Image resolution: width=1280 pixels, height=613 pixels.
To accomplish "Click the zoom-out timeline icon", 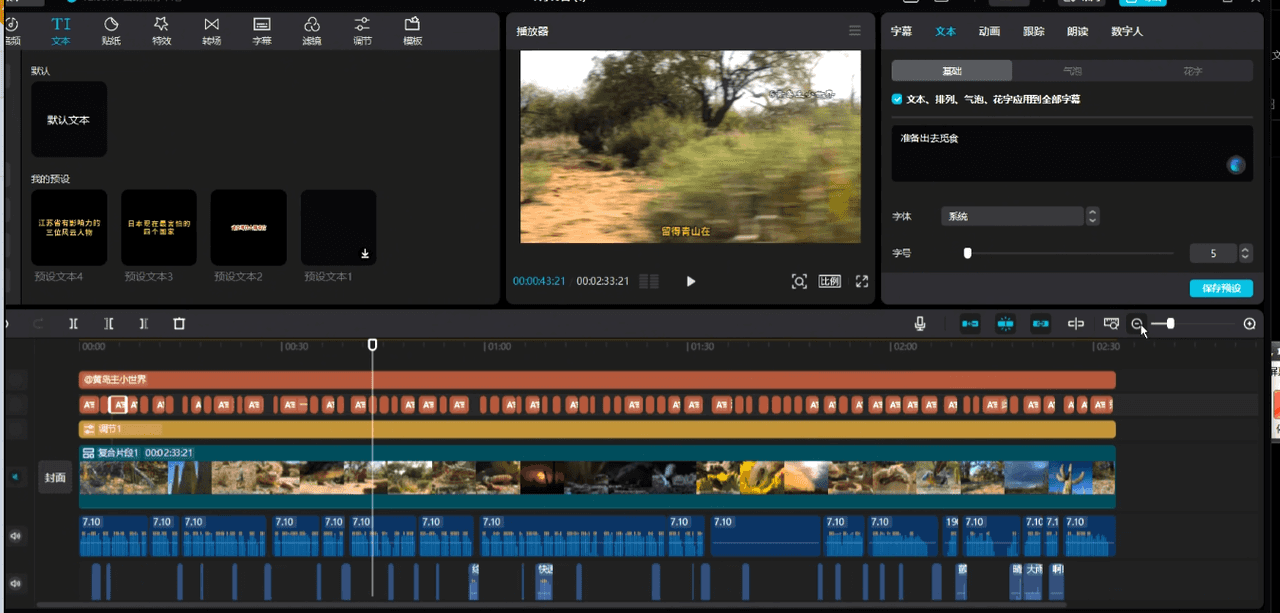I will click(1137, 324).
